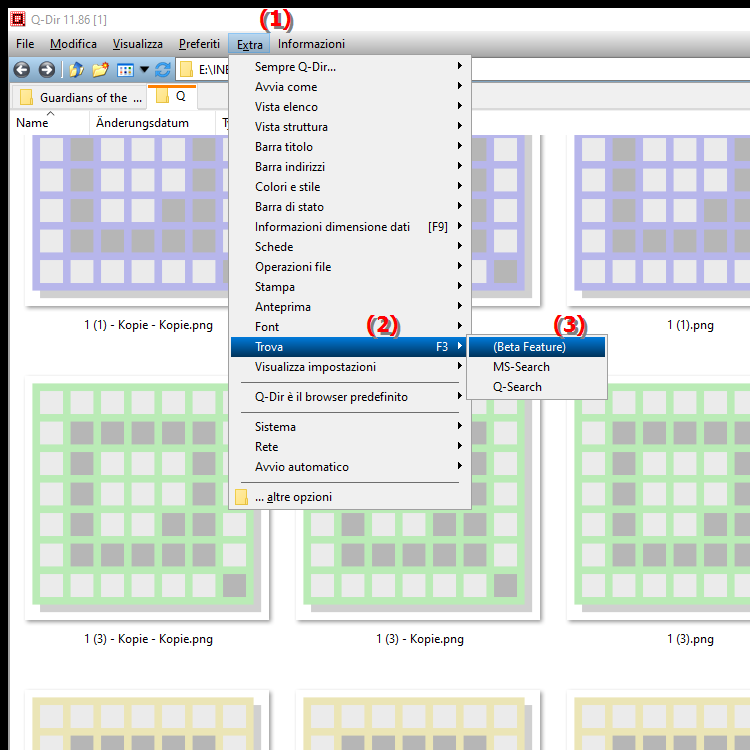
Task: Expand the Barra titolo submenu
Action: click(350, 147)
